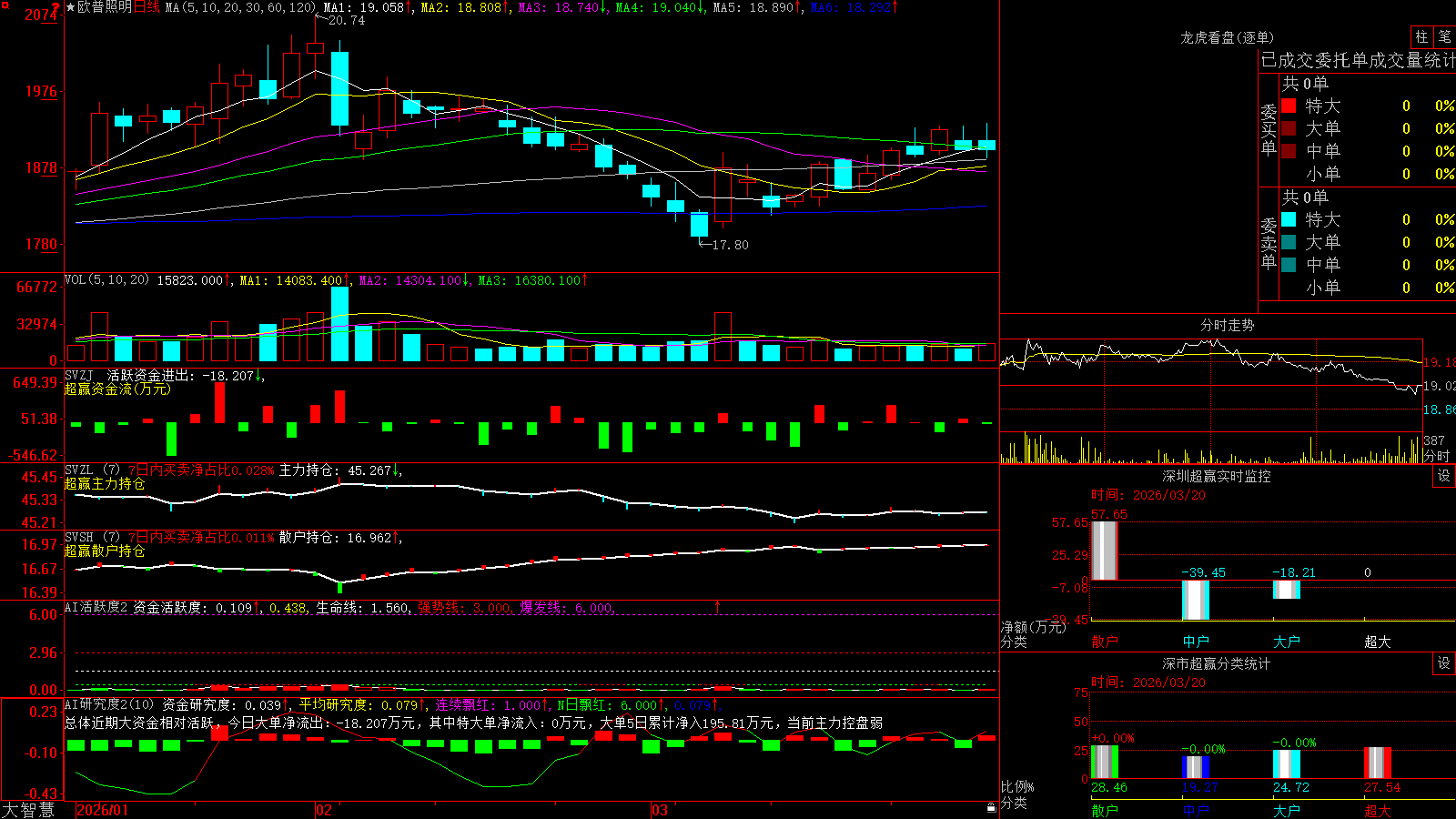The width and height of the screenshot is (1456, 819).
Task: Click the 2026/01 date on the time axis
Action: [103, 810]
